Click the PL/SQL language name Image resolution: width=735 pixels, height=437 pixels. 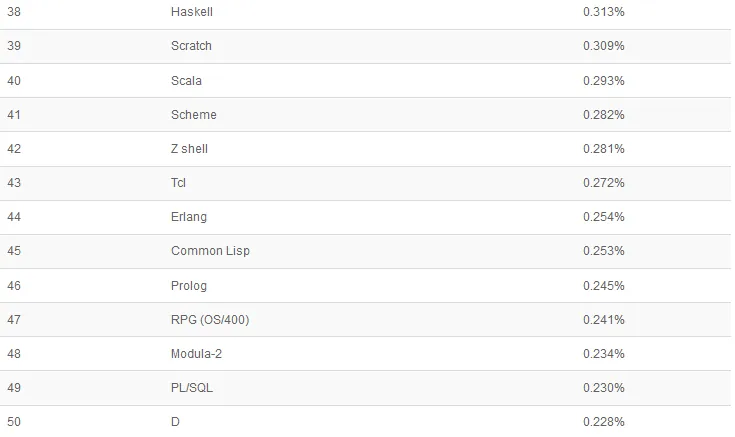[x=192, y=388]
